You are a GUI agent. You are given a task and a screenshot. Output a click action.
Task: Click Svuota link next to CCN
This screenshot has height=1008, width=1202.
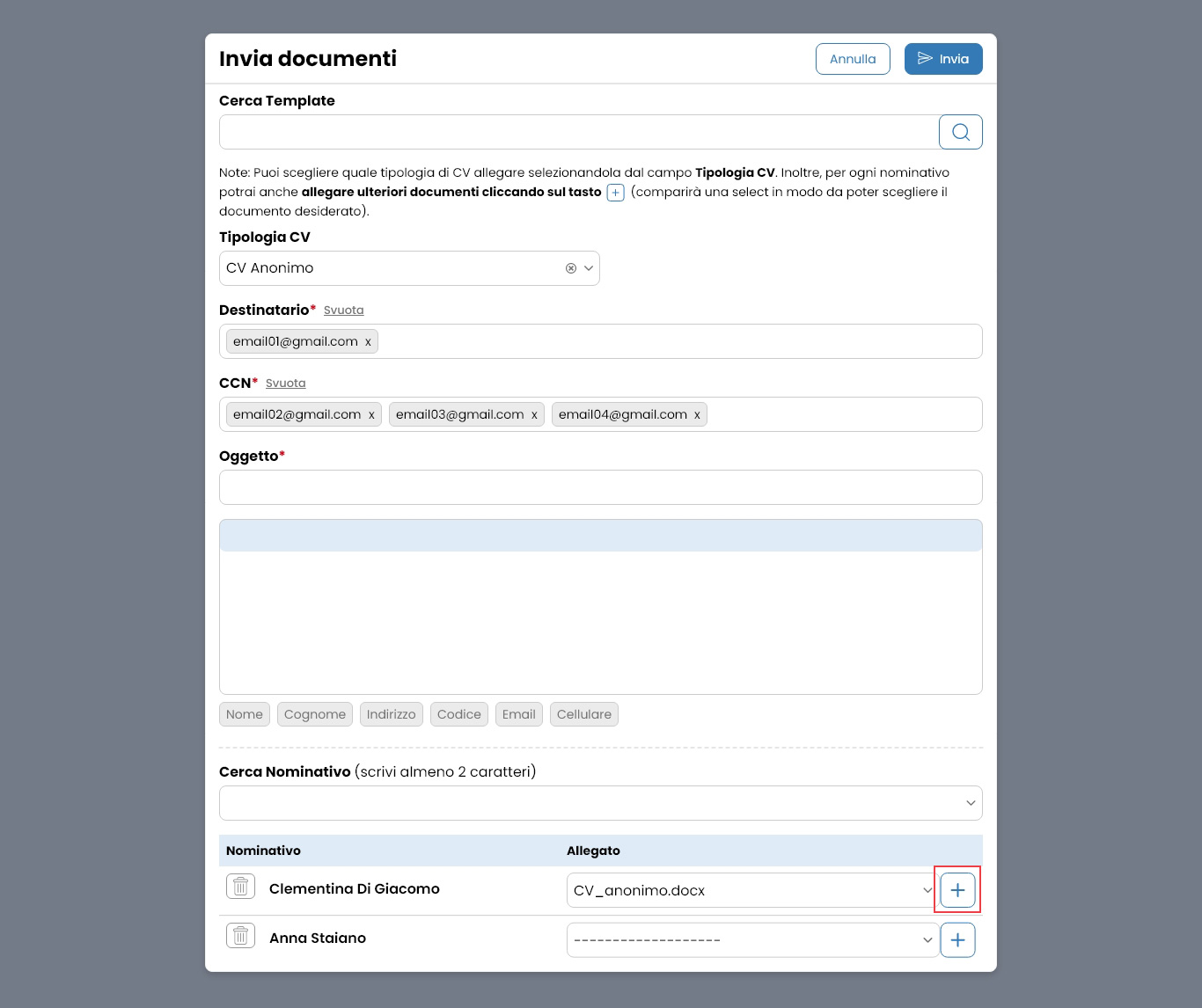tap(285, 383)
